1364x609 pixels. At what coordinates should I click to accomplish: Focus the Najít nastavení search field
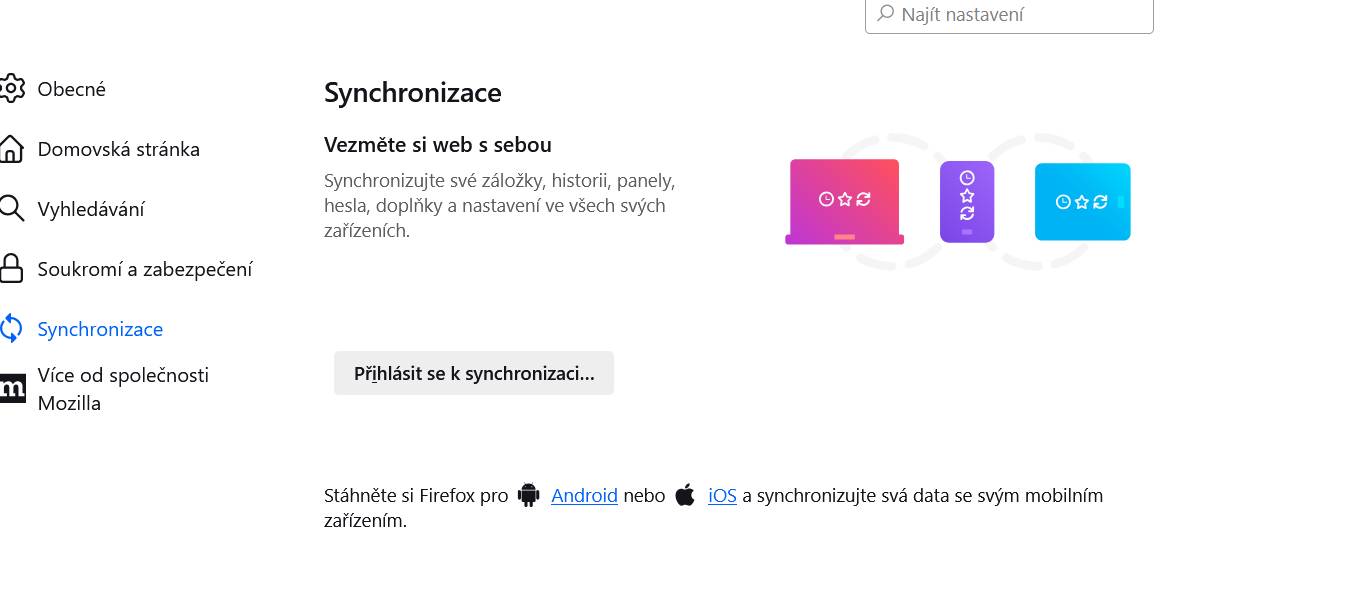point(1009,15)
